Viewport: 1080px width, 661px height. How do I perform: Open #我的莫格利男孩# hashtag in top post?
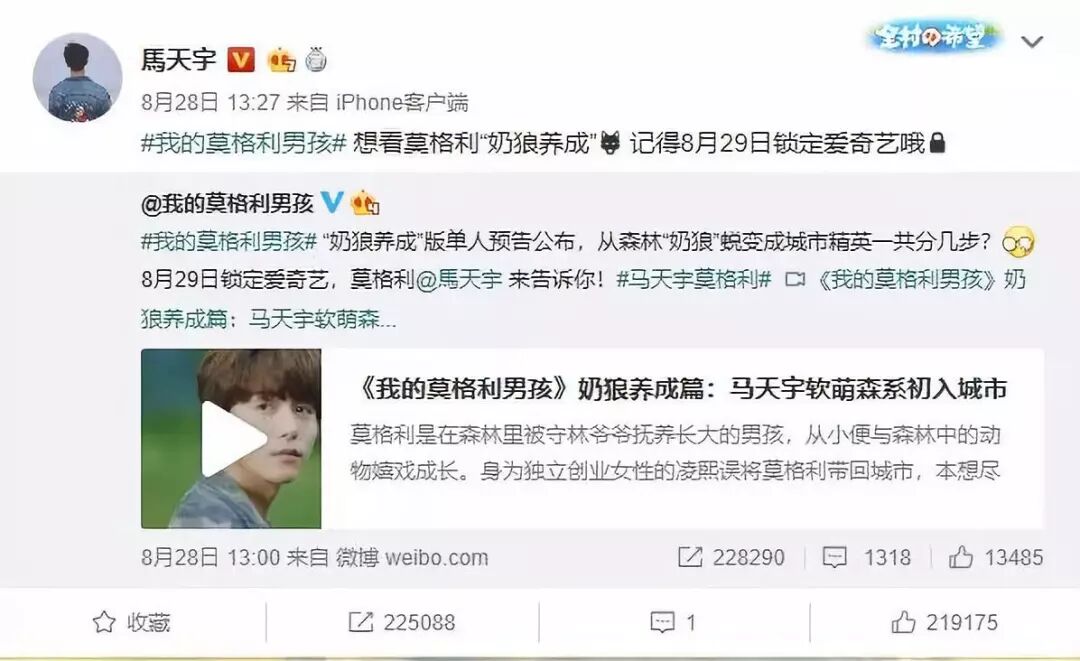(243, 143)
